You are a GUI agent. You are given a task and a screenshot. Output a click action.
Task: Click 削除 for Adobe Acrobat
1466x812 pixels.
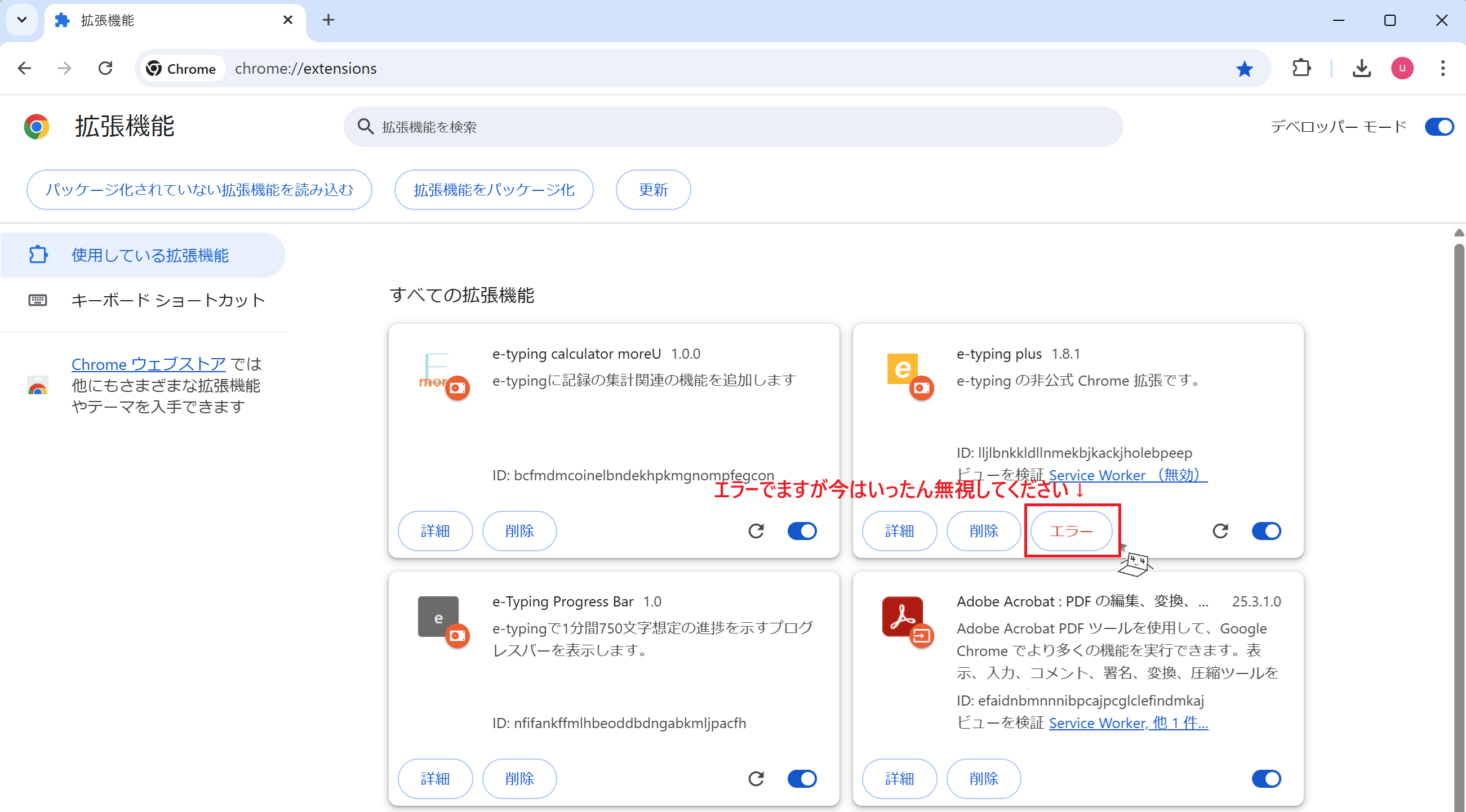tap(983, 778)
